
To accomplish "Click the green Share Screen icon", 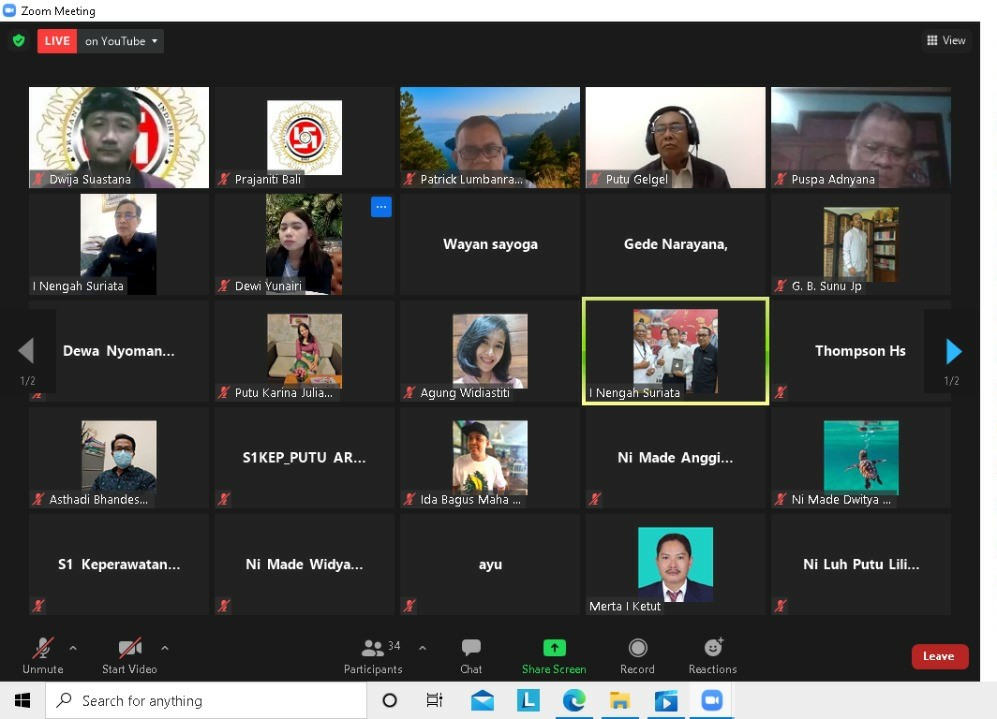I will pos(554,648).
